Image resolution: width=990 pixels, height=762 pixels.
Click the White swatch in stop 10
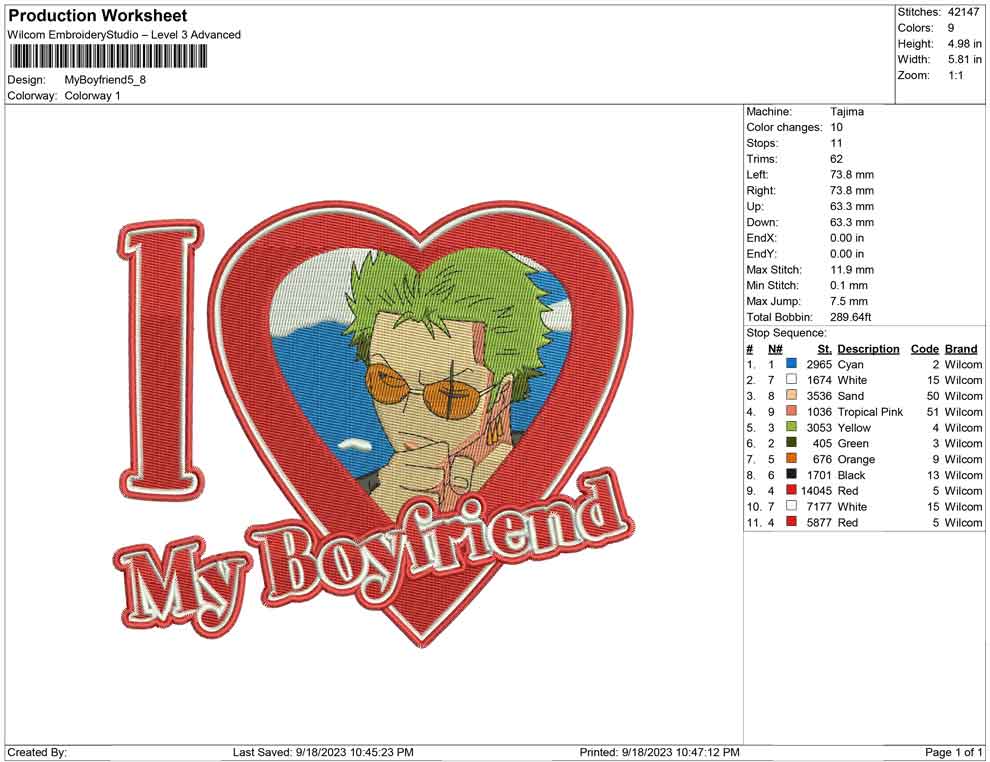point(791,506)
